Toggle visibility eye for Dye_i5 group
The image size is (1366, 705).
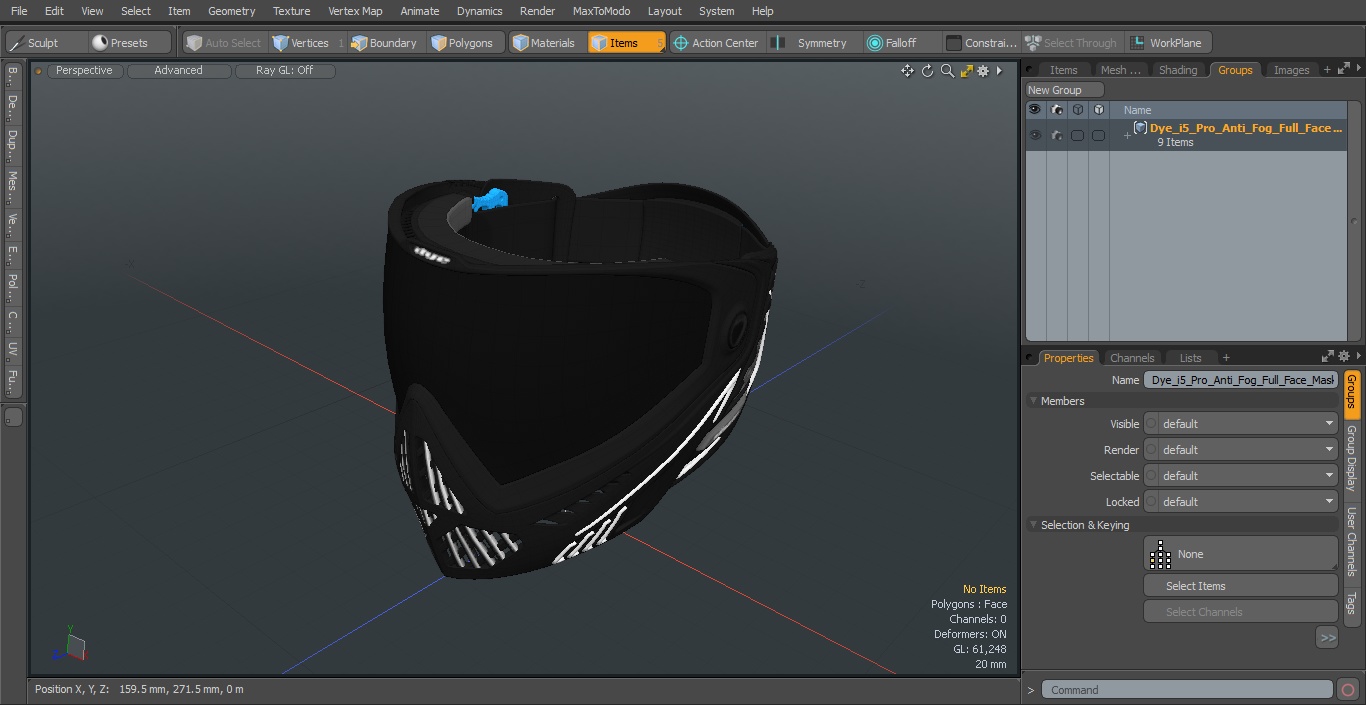(x=1035, y=135)
